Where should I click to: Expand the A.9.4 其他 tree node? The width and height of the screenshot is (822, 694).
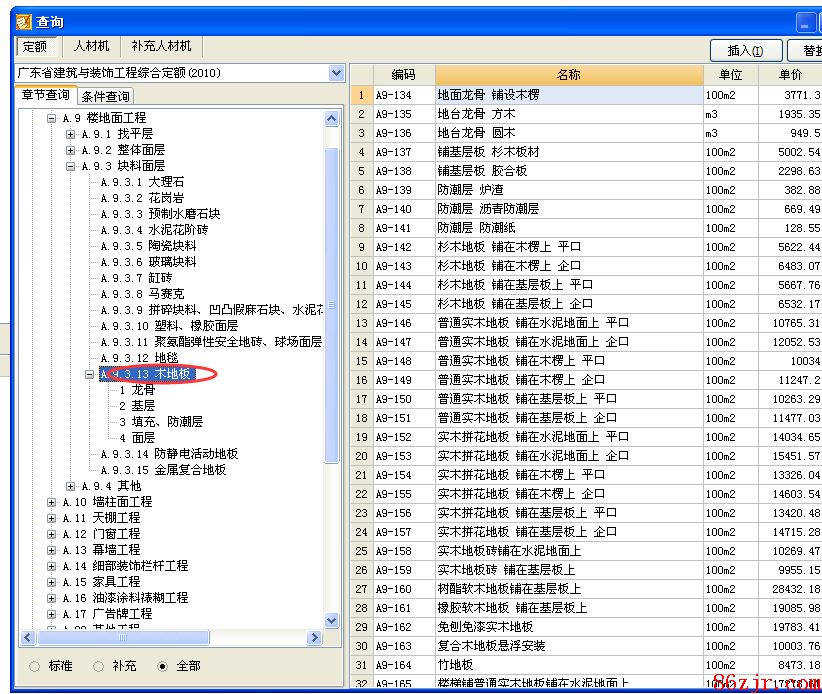pos(71,486)
